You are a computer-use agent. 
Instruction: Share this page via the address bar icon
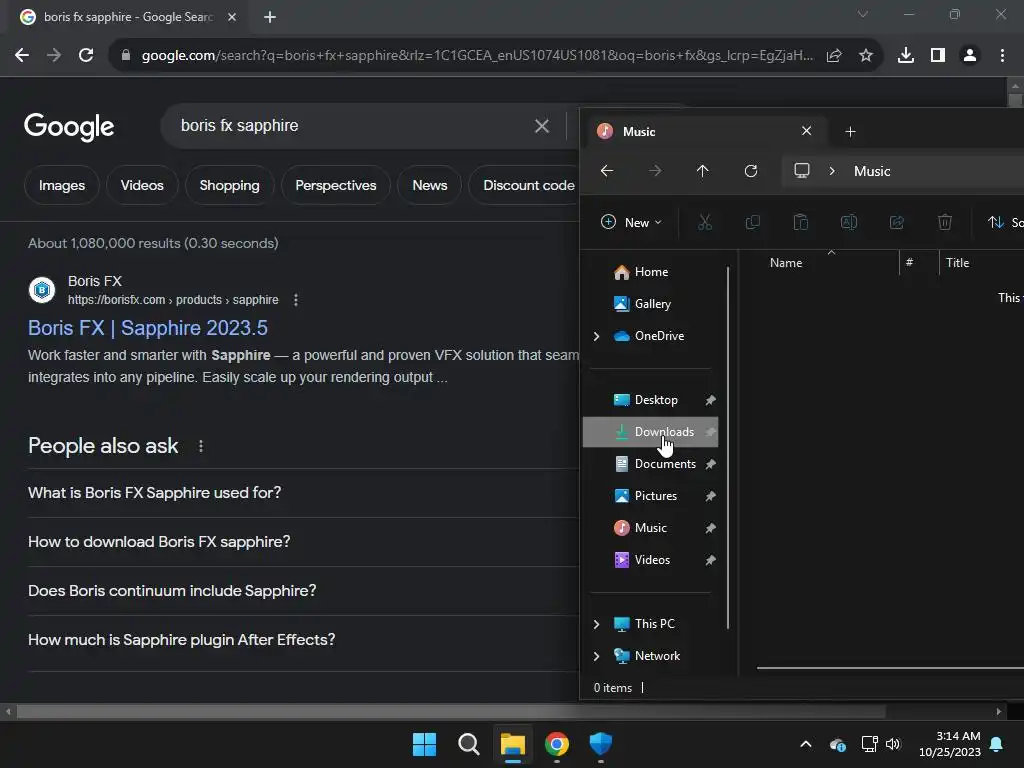[x=834, y=56]
